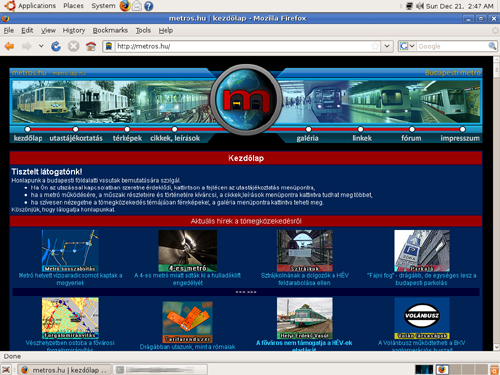
Task: Switch to the Firefox workspace in switcher
Action: [x=442, y=369]
